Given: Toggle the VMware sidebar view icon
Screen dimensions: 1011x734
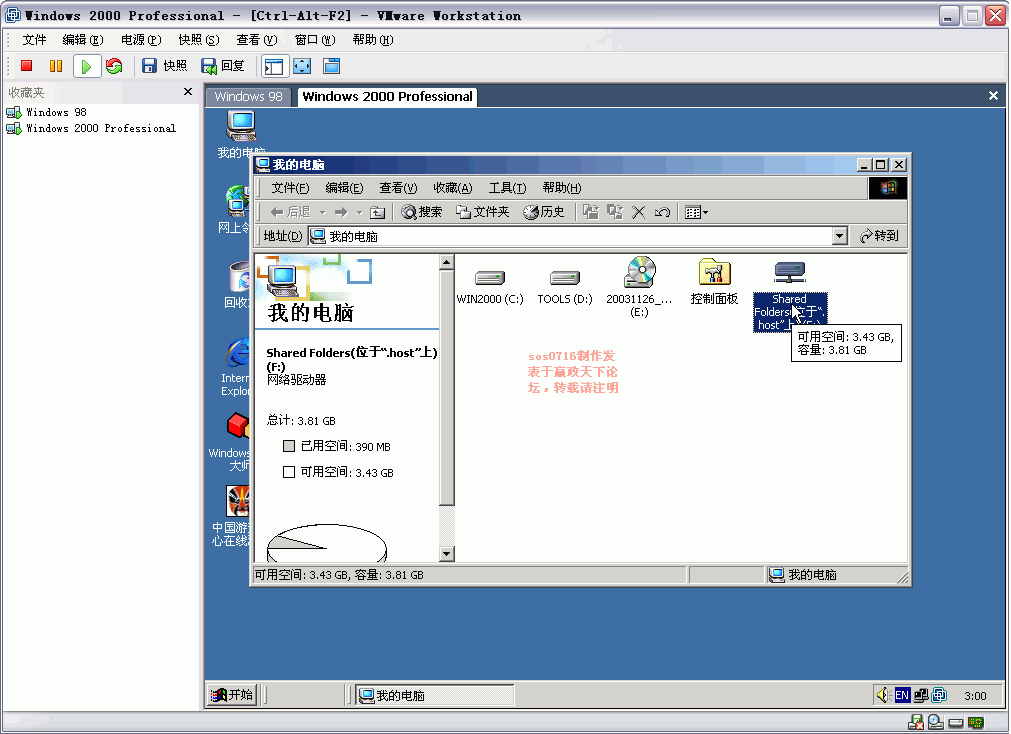Looking at the screenshot, I should [273, 66].
